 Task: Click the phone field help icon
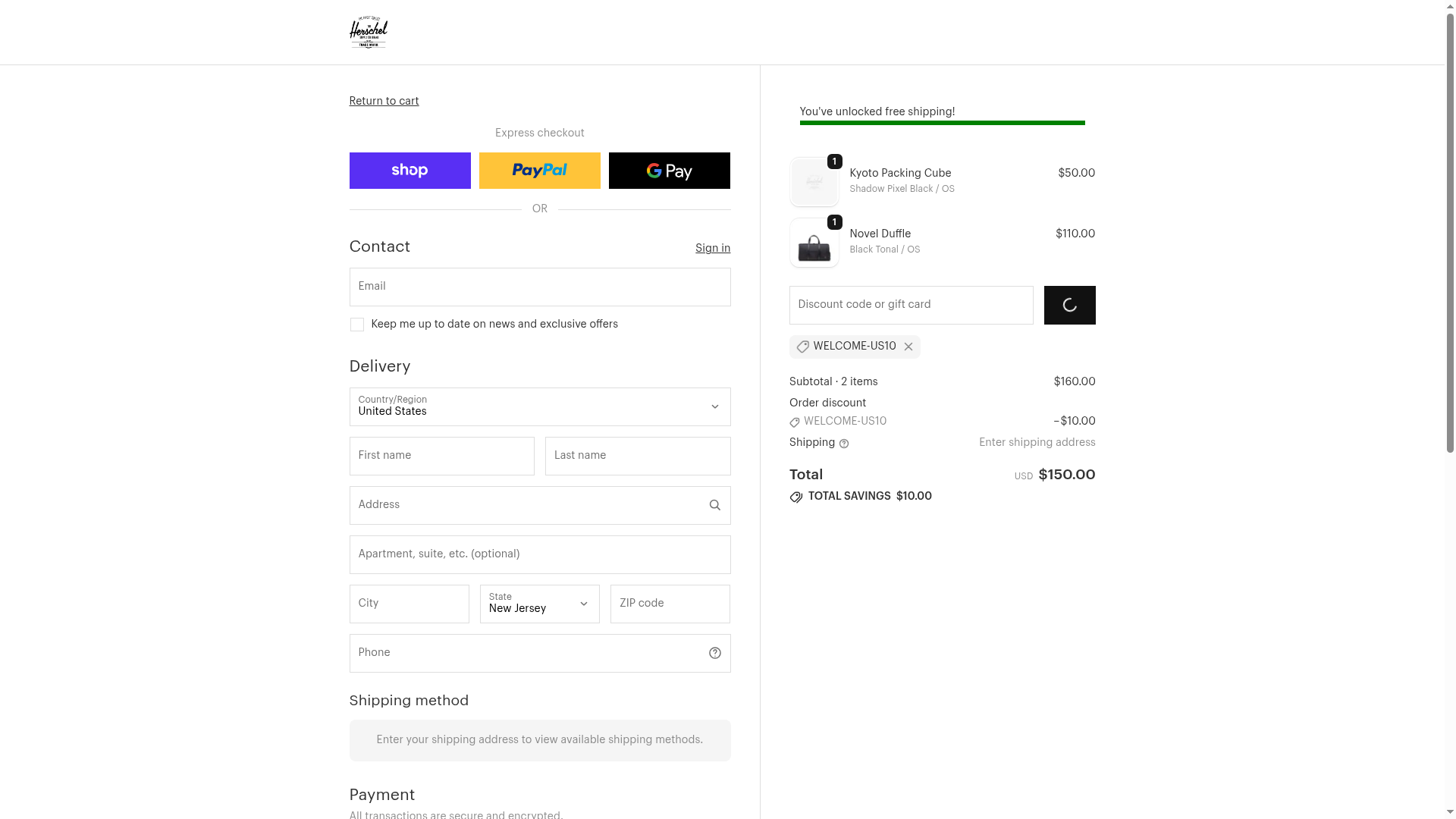pyautogui.click(x=714, y=653)
